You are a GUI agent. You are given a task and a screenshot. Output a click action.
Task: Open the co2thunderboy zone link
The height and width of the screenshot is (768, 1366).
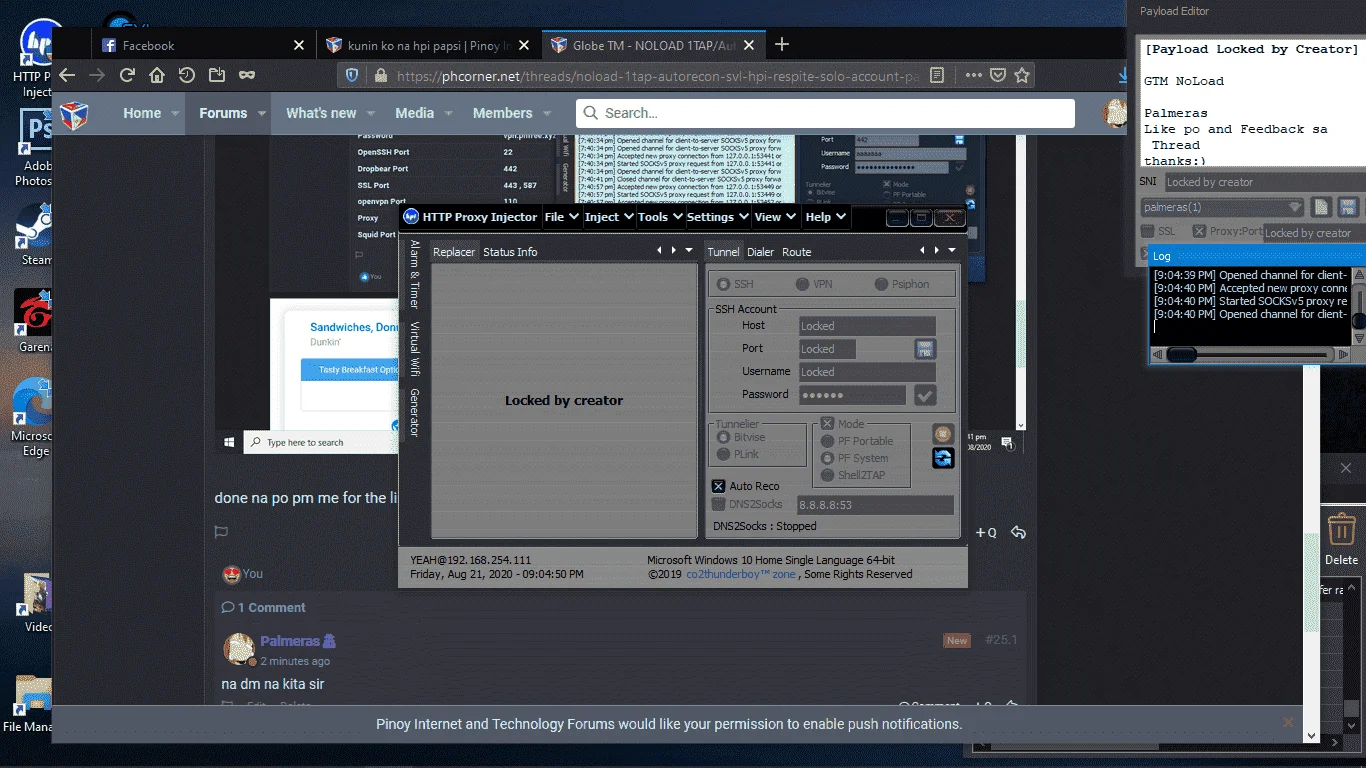[x=741, y=574]
